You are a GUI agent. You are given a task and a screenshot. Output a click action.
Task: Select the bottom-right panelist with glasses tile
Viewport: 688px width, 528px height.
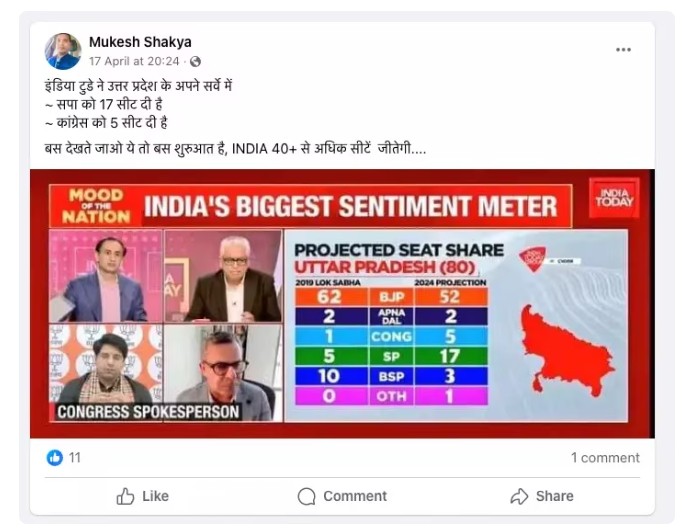click(224, 364)
